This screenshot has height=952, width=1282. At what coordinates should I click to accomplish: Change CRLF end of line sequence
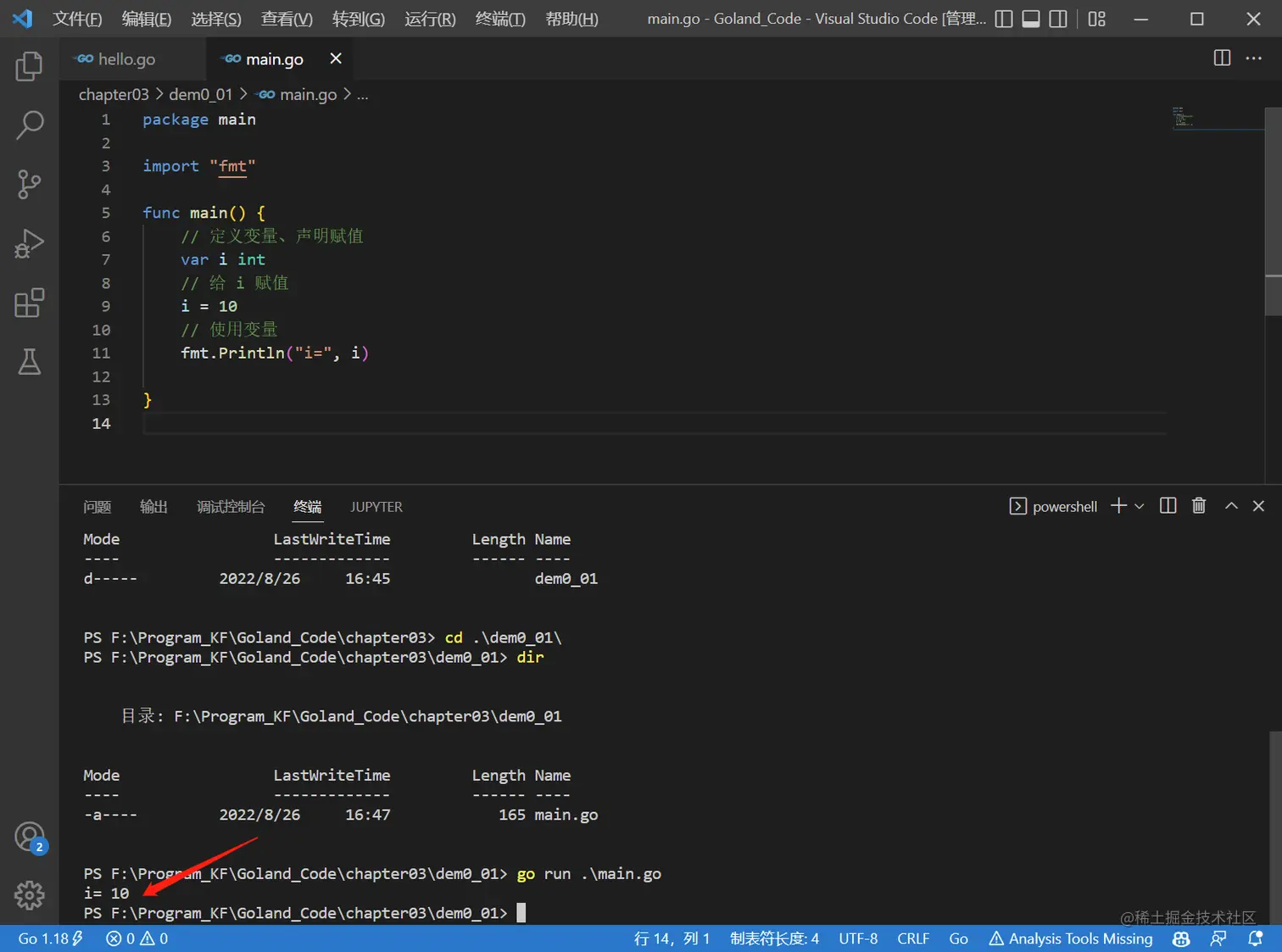[913, 938]
